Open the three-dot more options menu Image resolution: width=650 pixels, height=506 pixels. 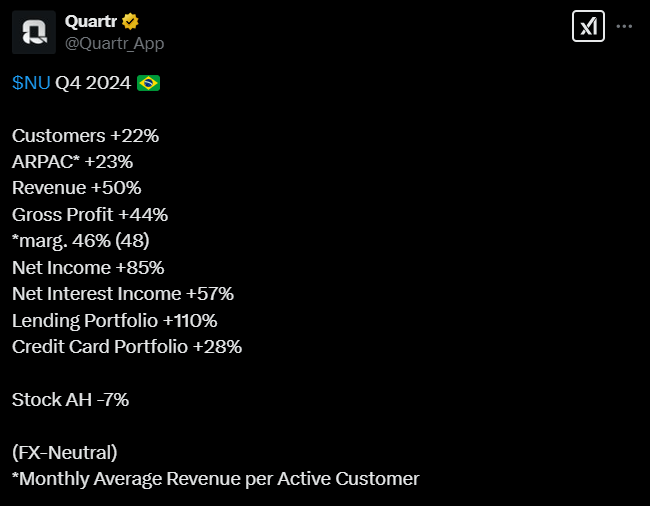click(x=625, y=27)
